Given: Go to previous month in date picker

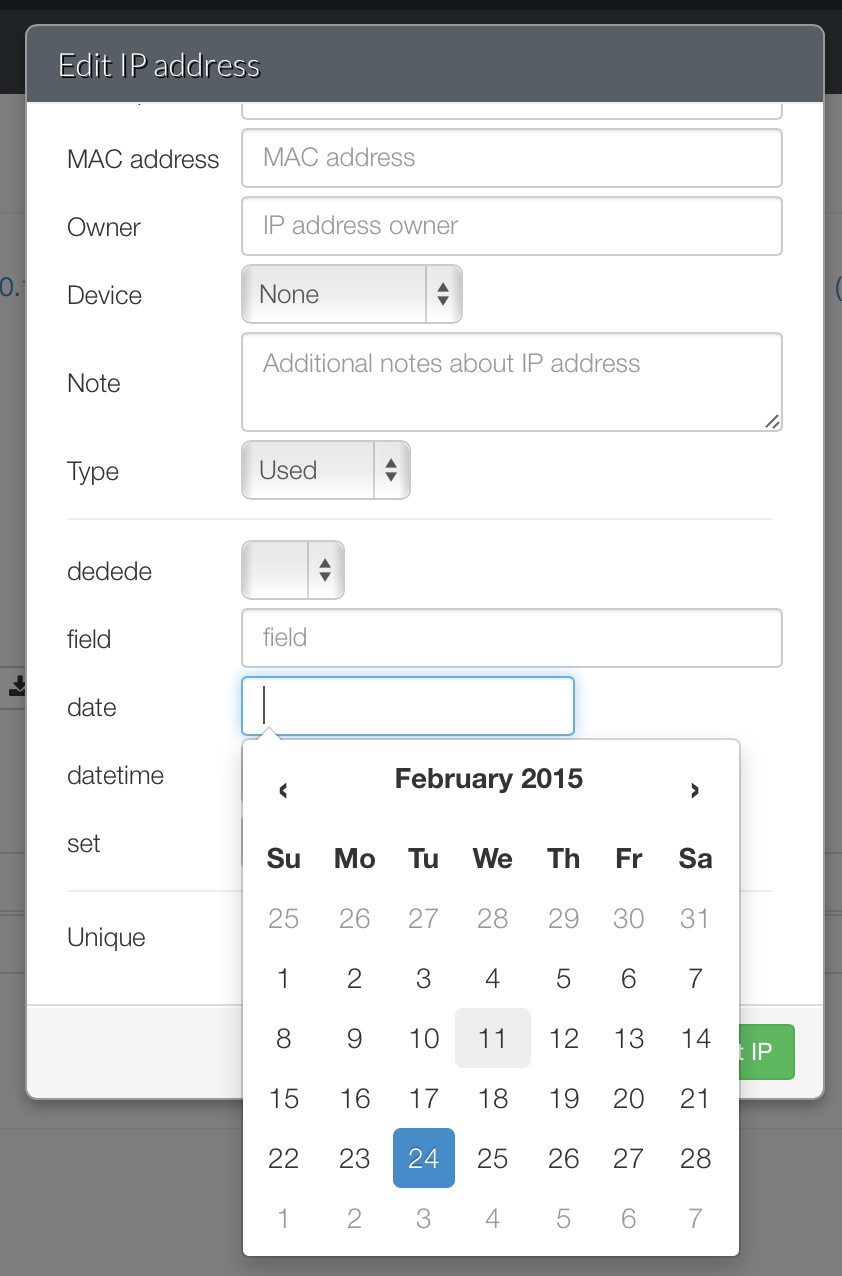Looking at the screenshot, I should pos(284,791).
